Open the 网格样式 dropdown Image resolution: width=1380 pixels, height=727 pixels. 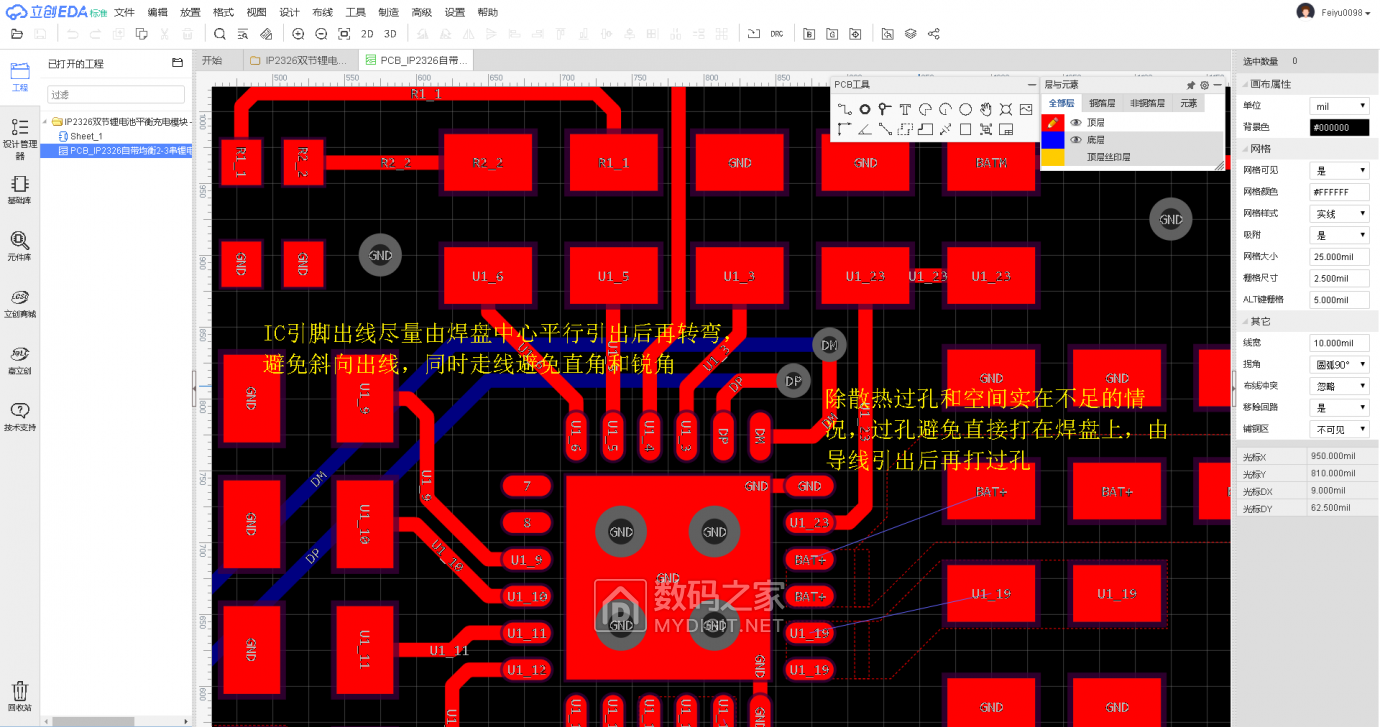coord(1340,214)
